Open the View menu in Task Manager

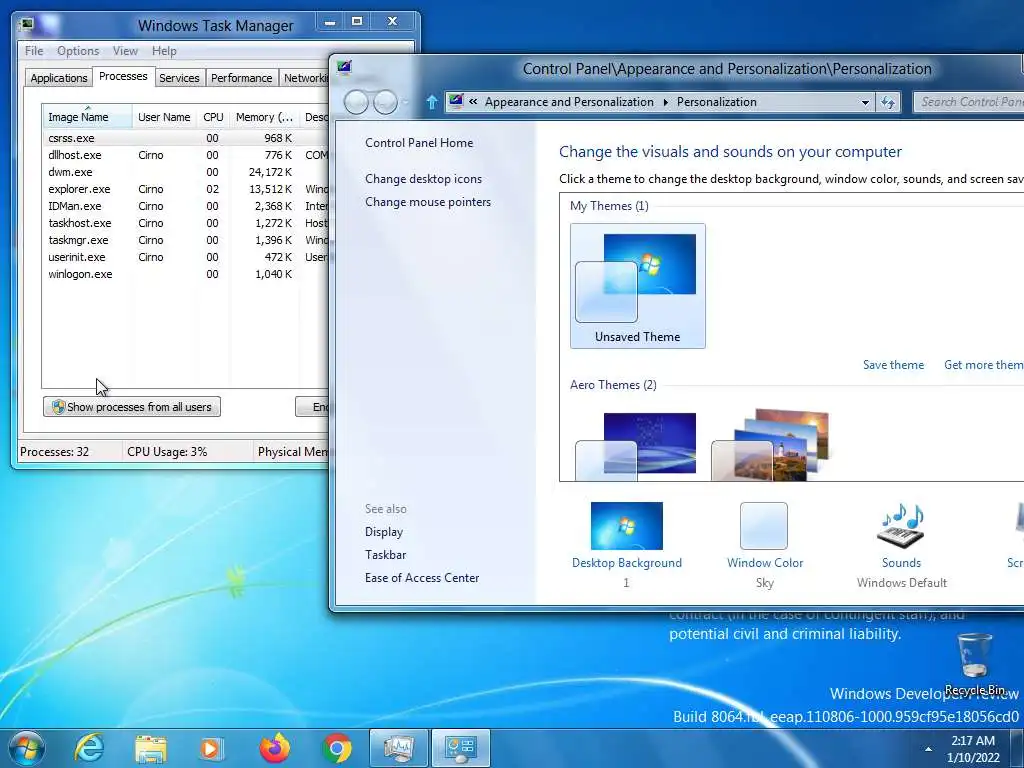(125, 50)
